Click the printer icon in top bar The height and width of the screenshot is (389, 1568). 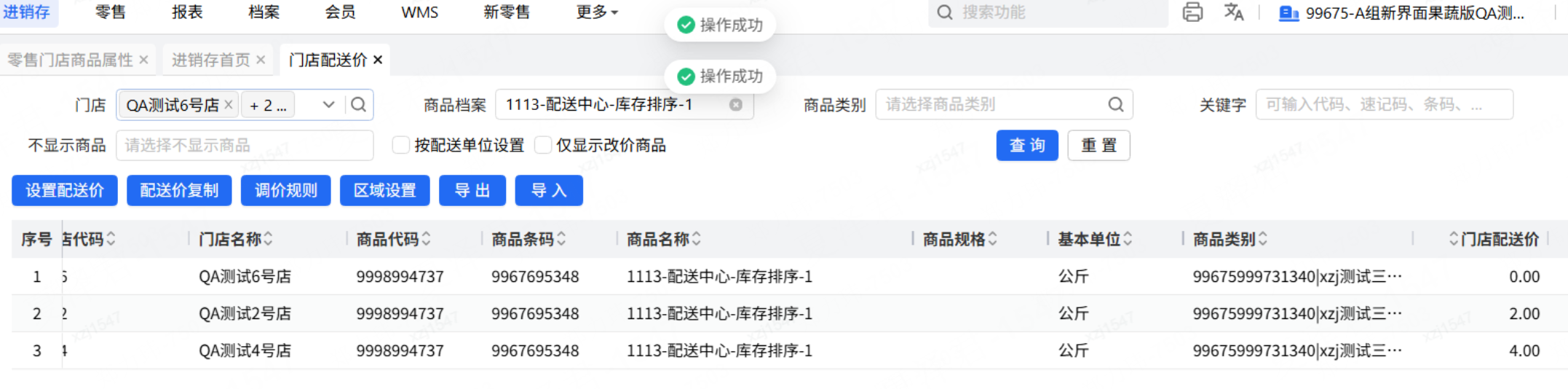click(x=1192, y=12)
